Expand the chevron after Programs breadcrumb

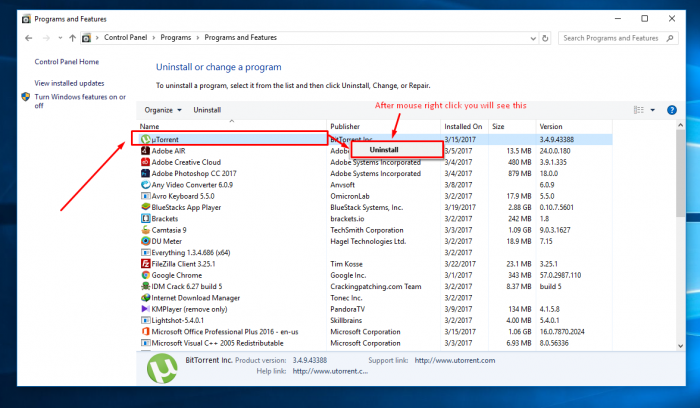point(198,38)
